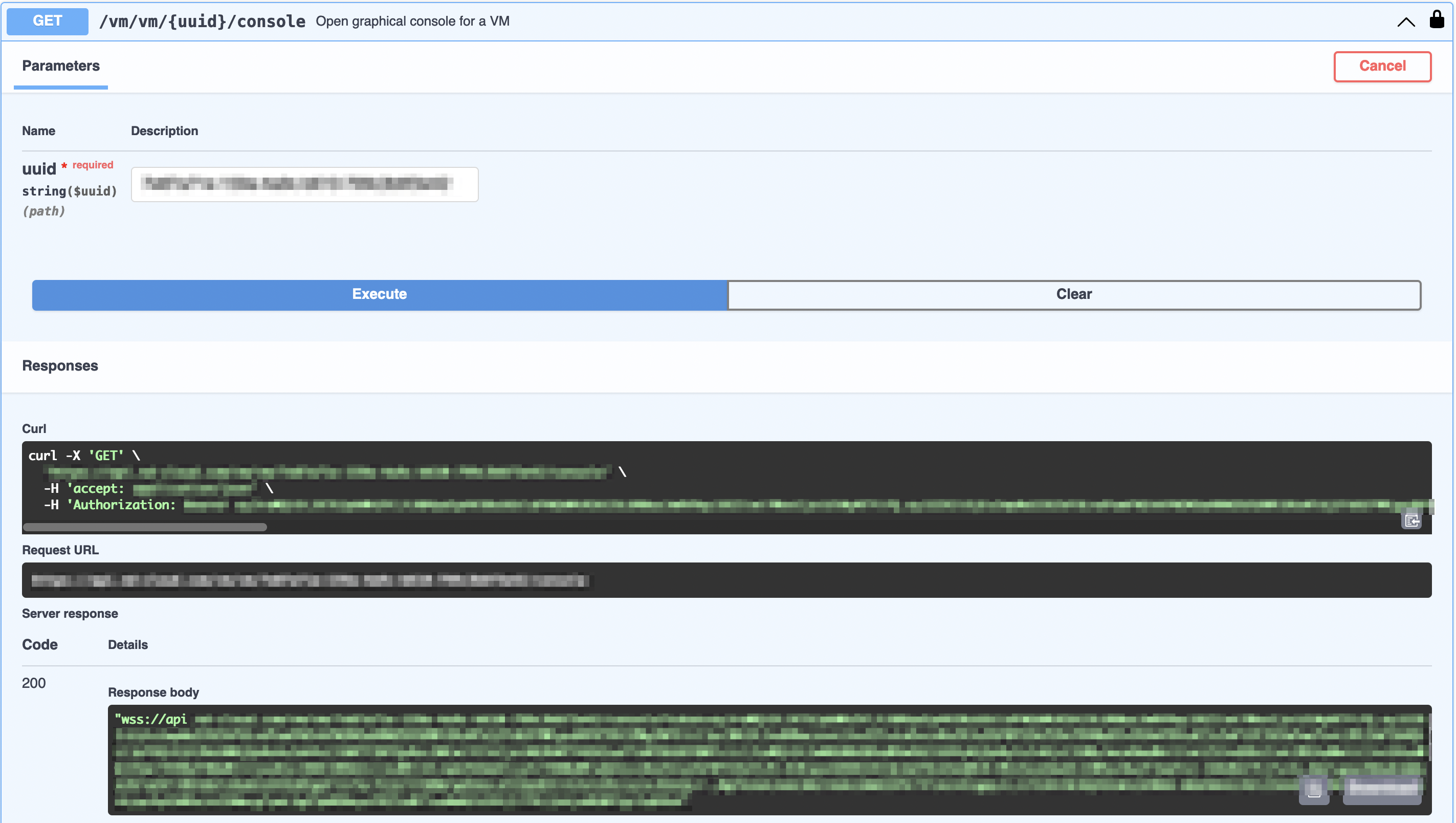This screenshot has width=1456, height=823.
Task: Copy the curl command to clipboard
Action: [1411, 520]
